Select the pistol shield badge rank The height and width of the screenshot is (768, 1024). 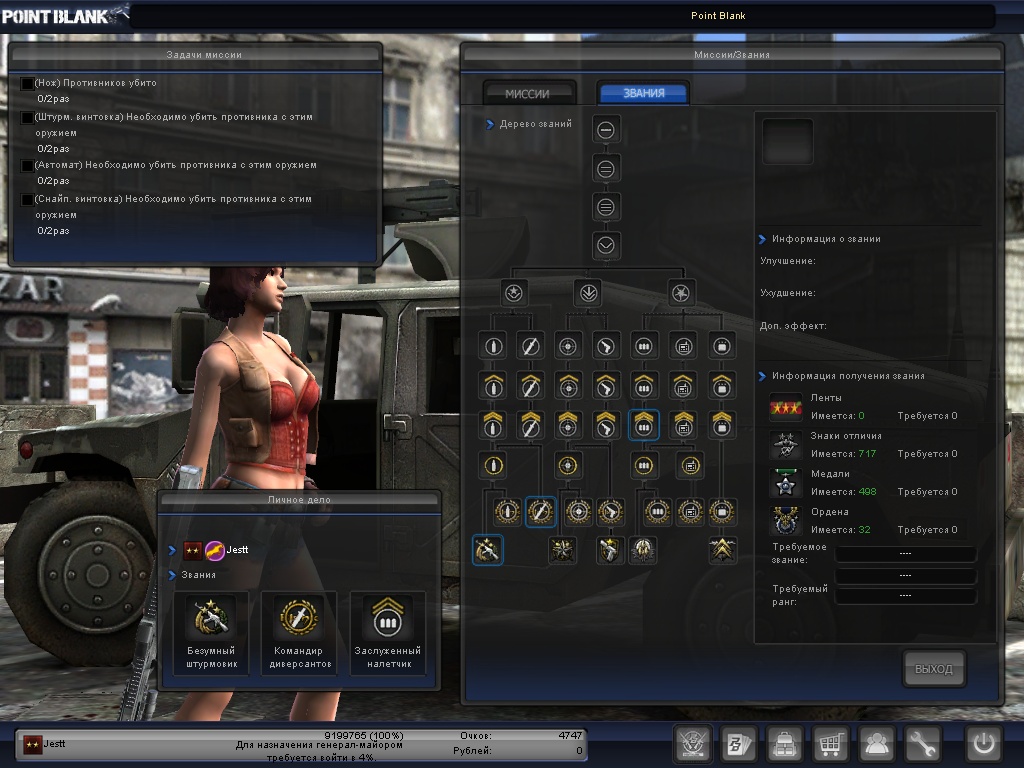click(609, 551)
